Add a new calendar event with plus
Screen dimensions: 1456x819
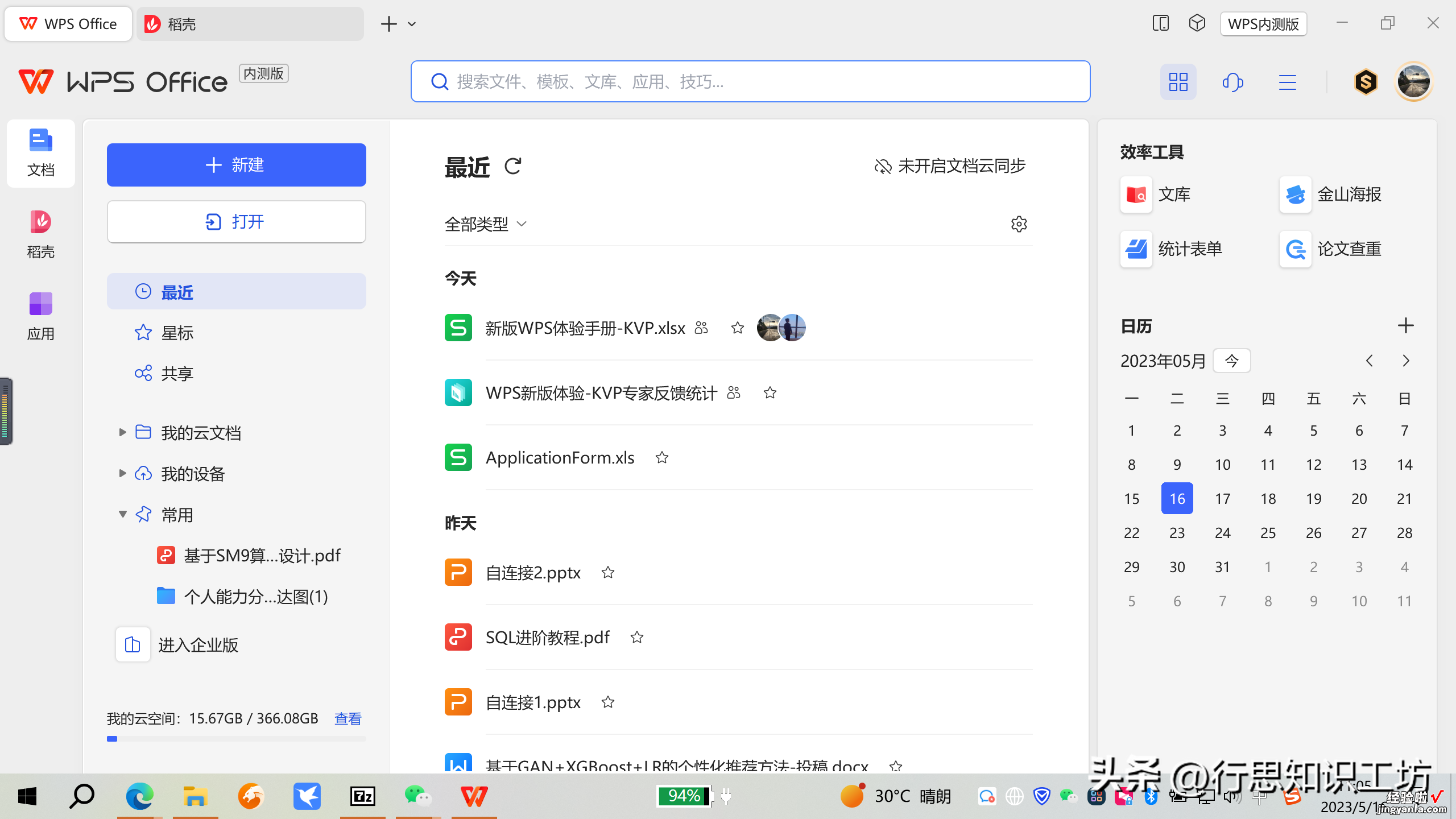1405,326
